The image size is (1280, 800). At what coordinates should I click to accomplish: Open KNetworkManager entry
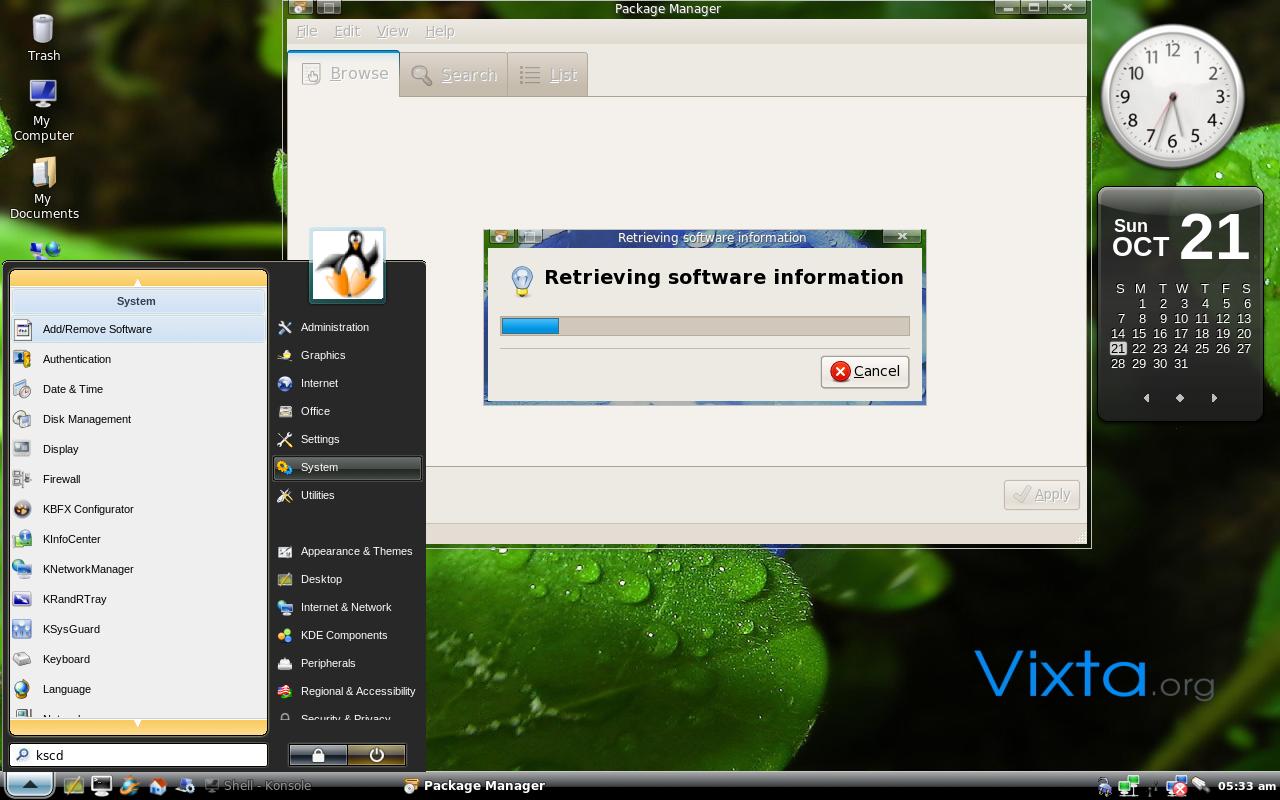coord(138,569)
